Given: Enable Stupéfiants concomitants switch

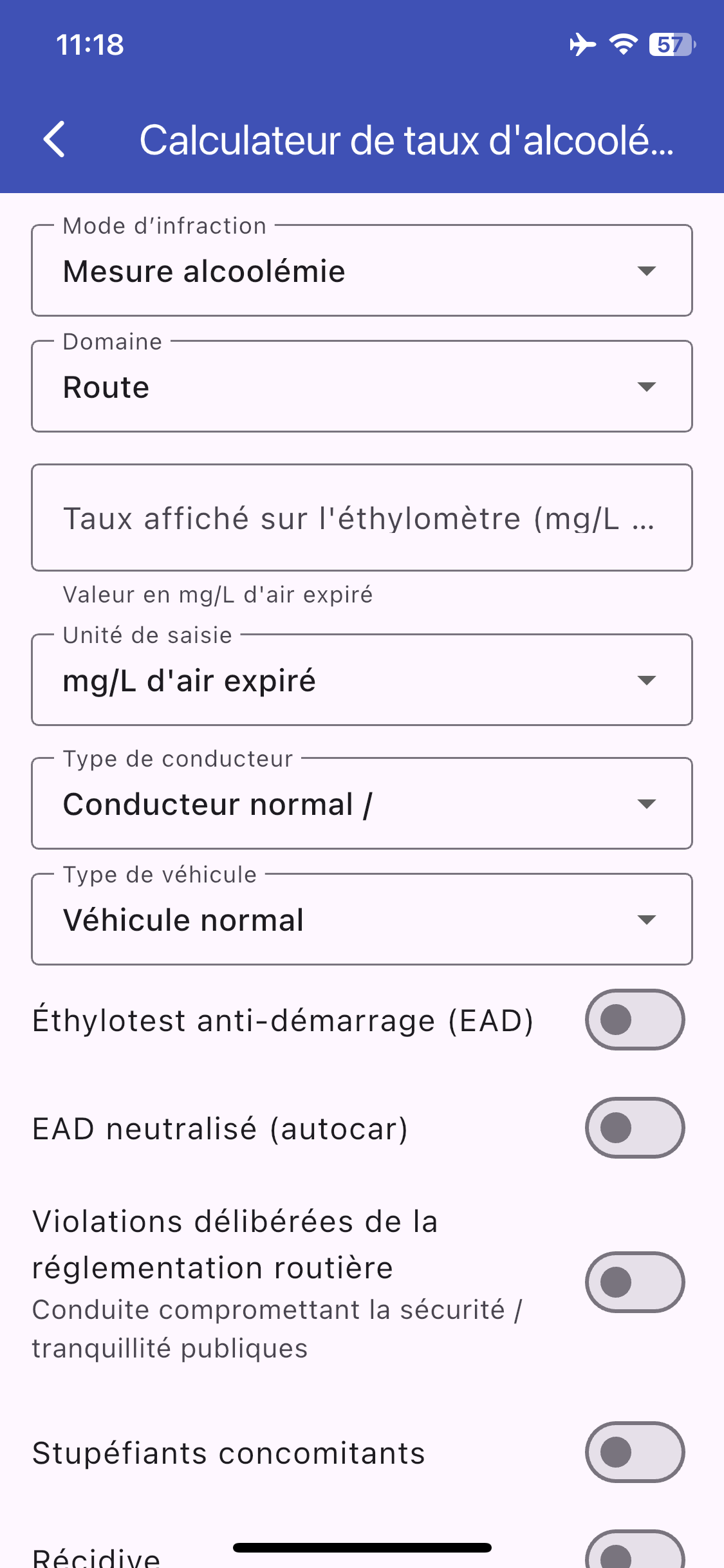Looking at the screenshot, I should [635, 1453].
